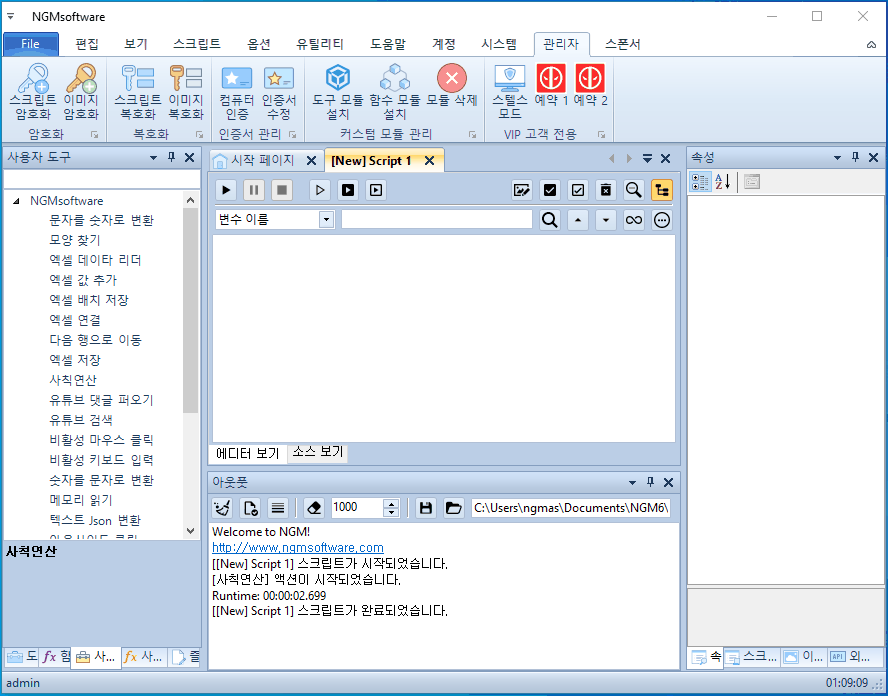
Task: Search variables with the magnifier button
Action: click(549, 220)
